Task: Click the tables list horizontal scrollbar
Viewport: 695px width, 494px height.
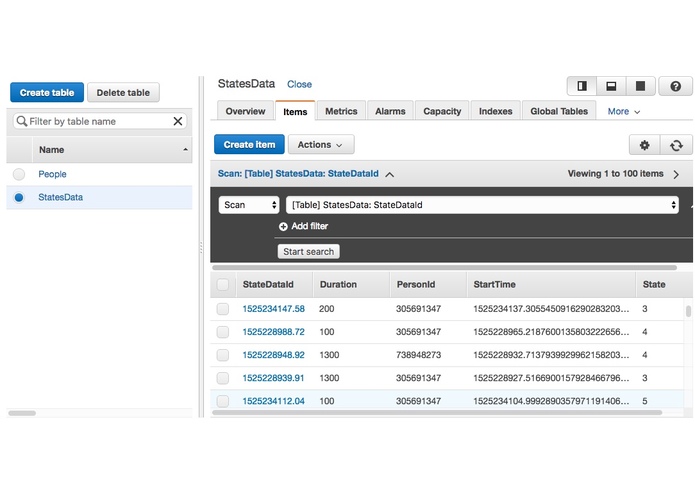Action: pyautogui.click(x=22, y=413)
